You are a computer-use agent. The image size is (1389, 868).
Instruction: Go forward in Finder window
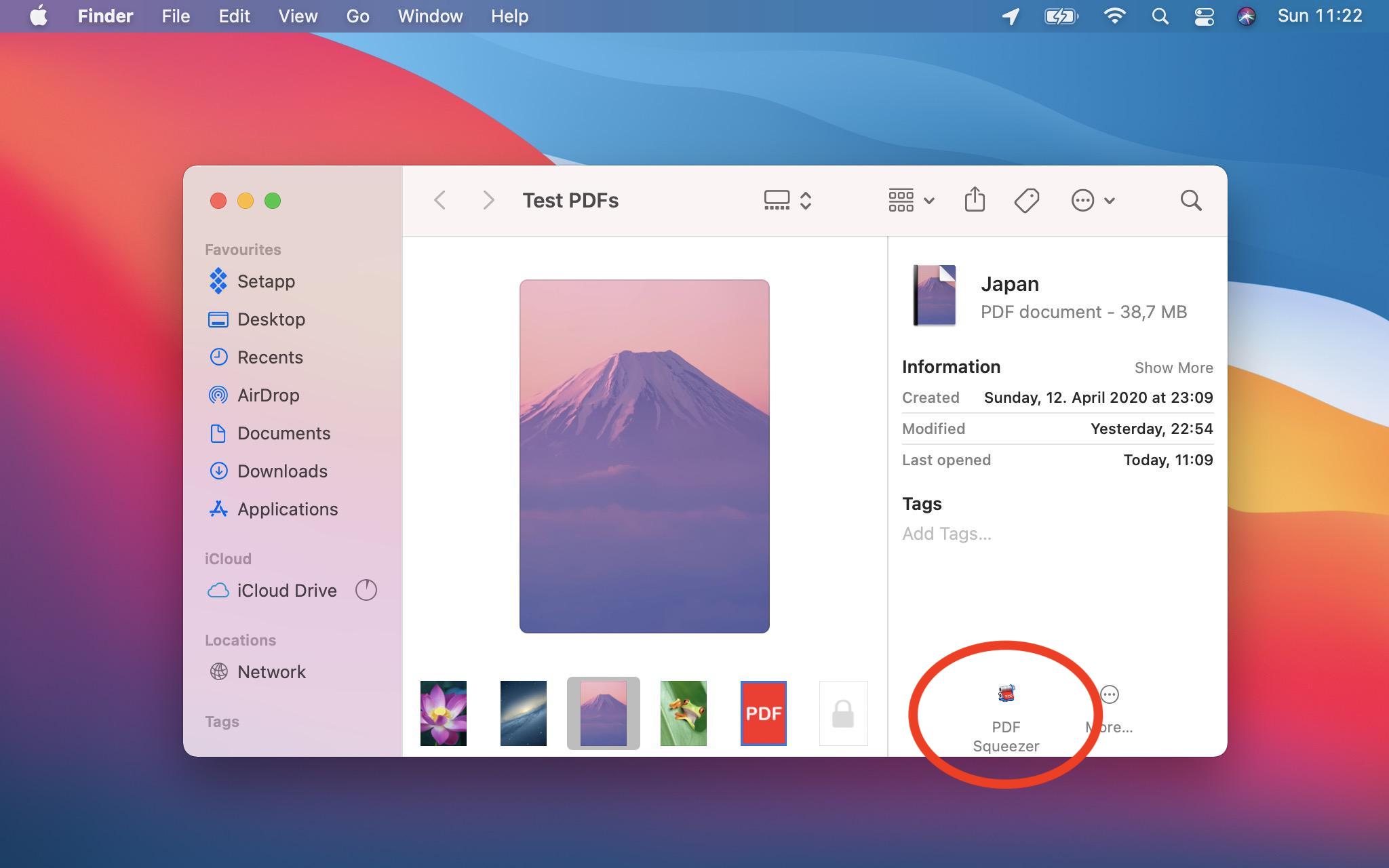(488, 200)
